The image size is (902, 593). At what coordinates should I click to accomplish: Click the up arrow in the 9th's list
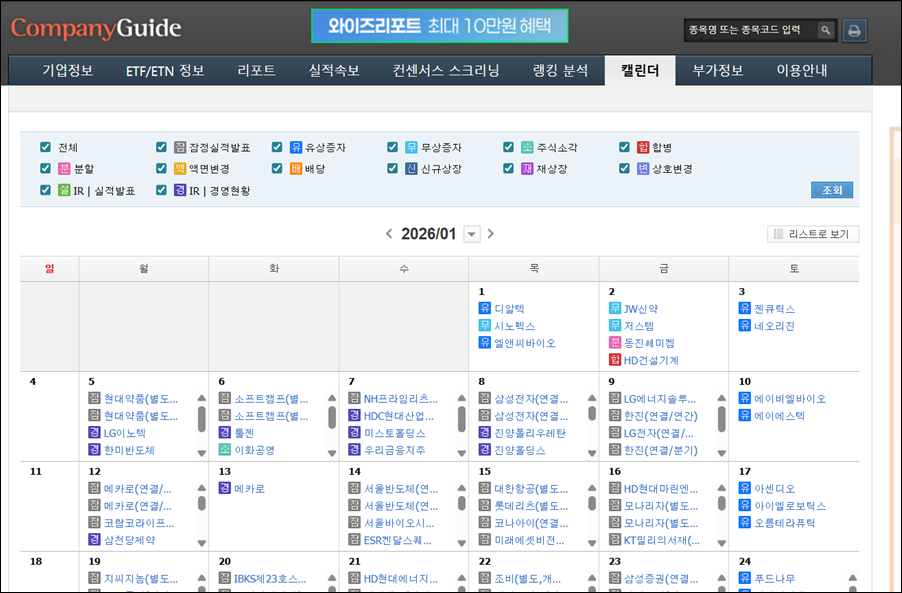(722, 398)
